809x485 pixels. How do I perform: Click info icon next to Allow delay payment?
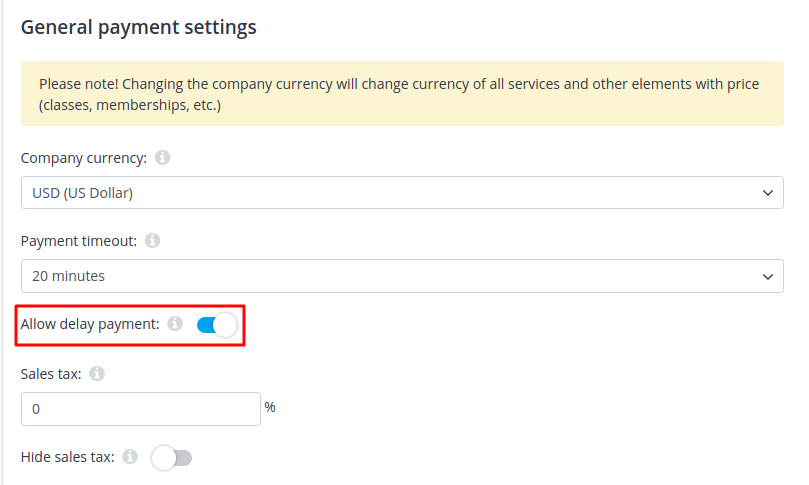pyautogui.click(x=175, y=324)
